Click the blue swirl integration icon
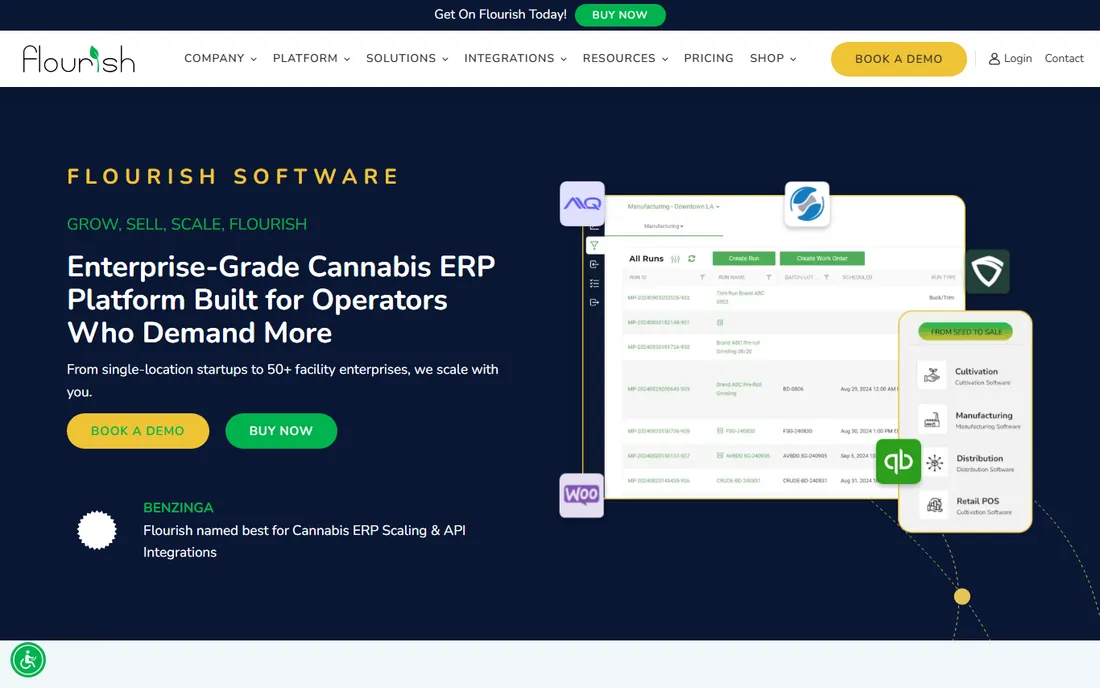1100x688 pixels. click(807, 204)
